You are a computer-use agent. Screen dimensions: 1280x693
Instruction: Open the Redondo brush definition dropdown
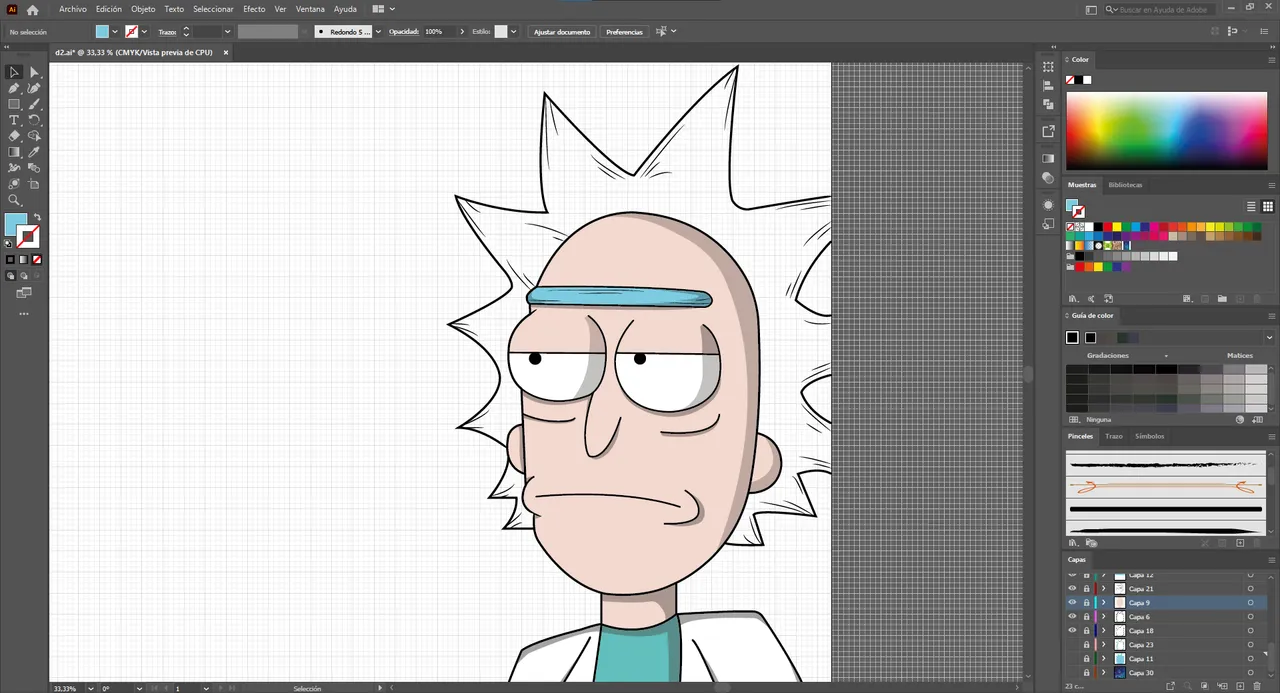coord(377,32)
